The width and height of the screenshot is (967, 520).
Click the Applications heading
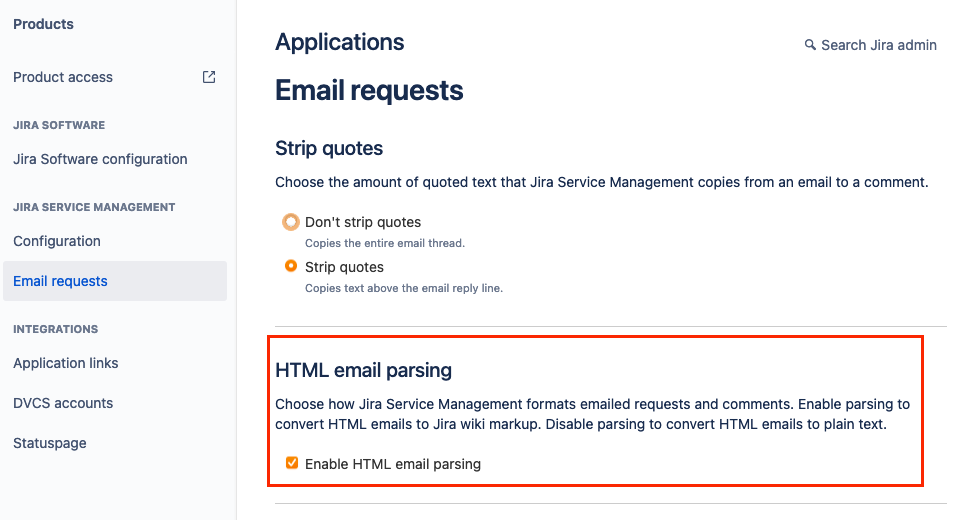tap(340, 42)
